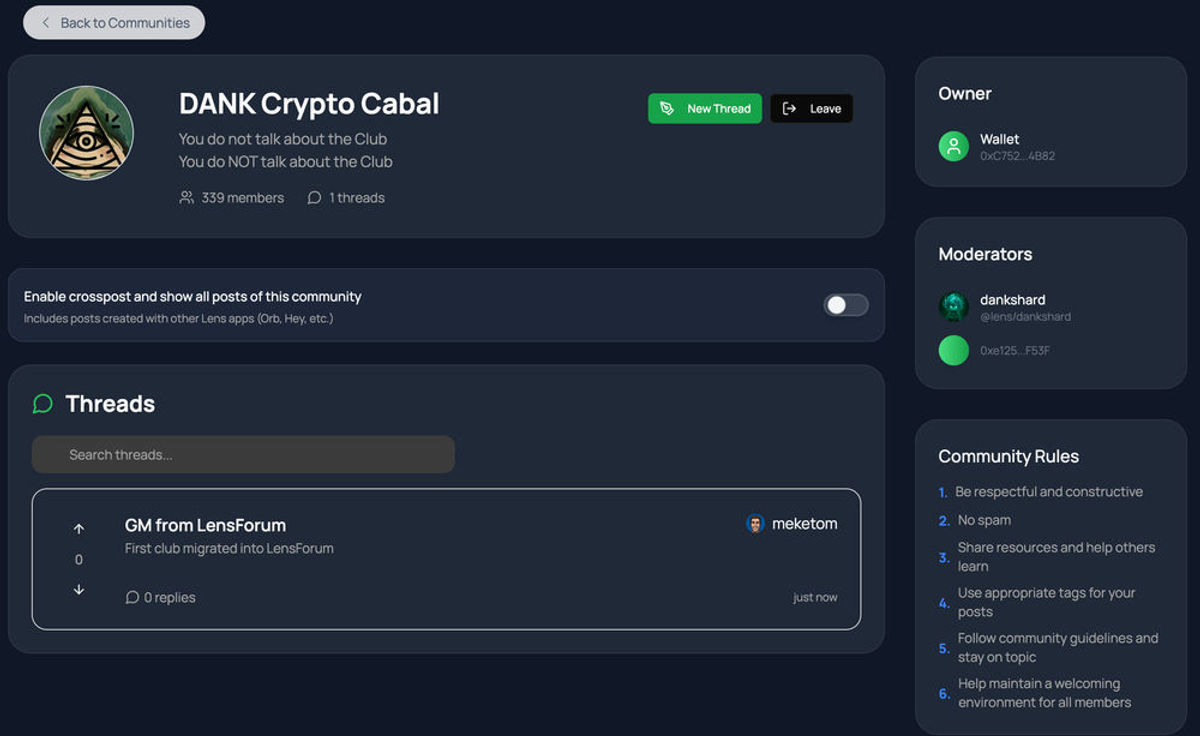Downvote the GM from LensForum thread
This screenshot has width=1200, height=736.
tap(79, 590)
